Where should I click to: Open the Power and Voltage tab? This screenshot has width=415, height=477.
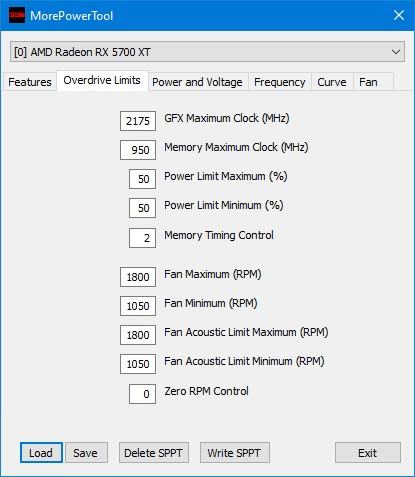[197, 82]
